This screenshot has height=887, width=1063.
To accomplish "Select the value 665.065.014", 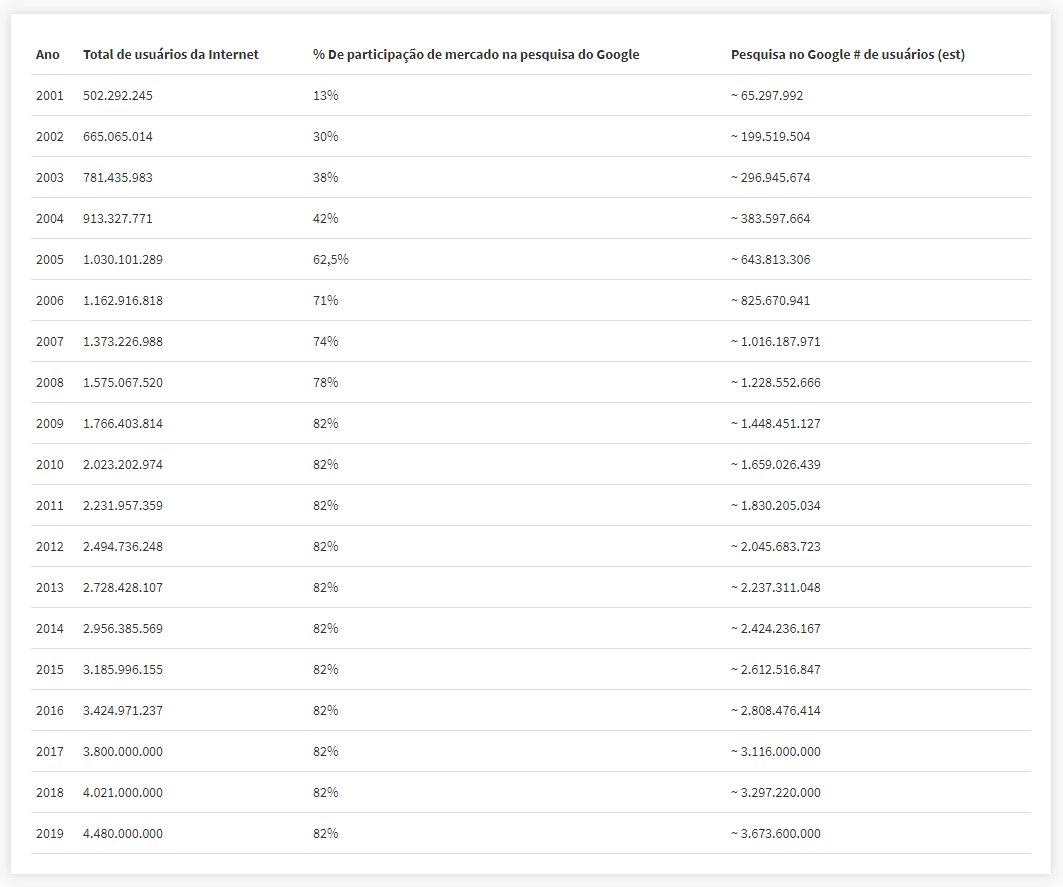I will [x=118, y=137].
